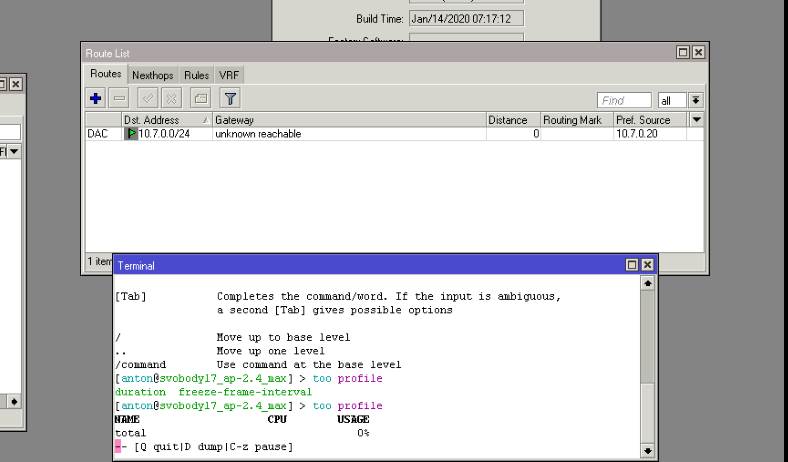This screenshot has width=788, height=462.
Task: Select the VRF tab
Action: tap(229, 75)
